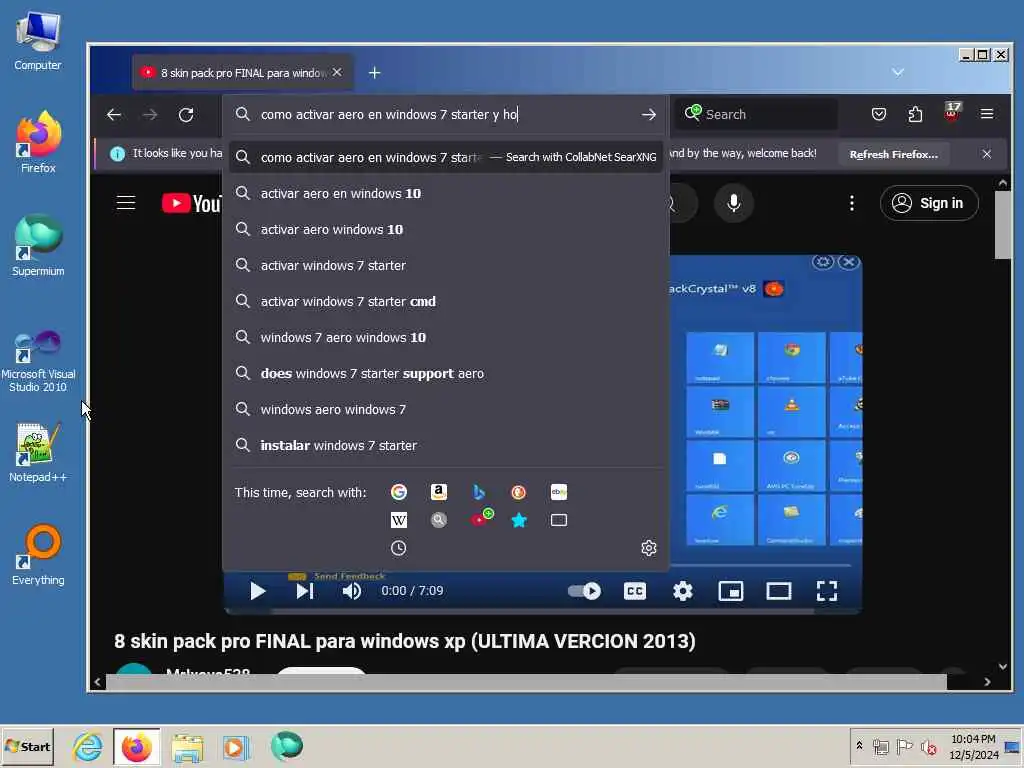The image size is (1024, 768).
Task: Open the Extensions puzzle icon
Action: pyautogui.click(x=915, y=114)
